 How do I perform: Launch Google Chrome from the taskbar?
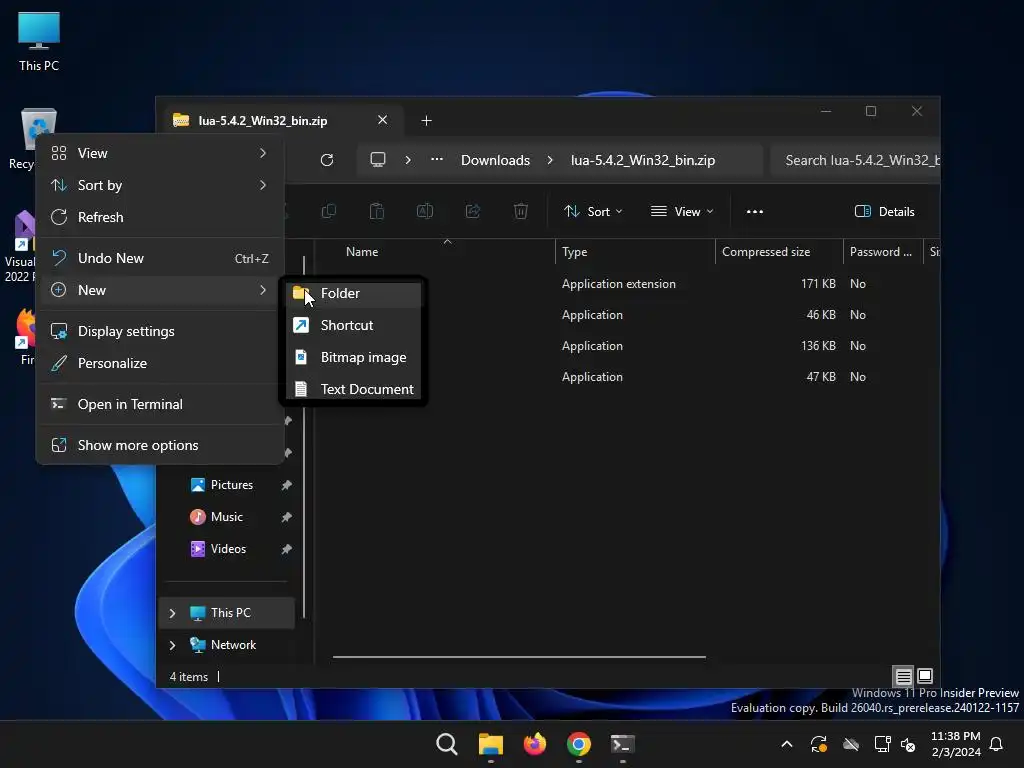[579, 744]
